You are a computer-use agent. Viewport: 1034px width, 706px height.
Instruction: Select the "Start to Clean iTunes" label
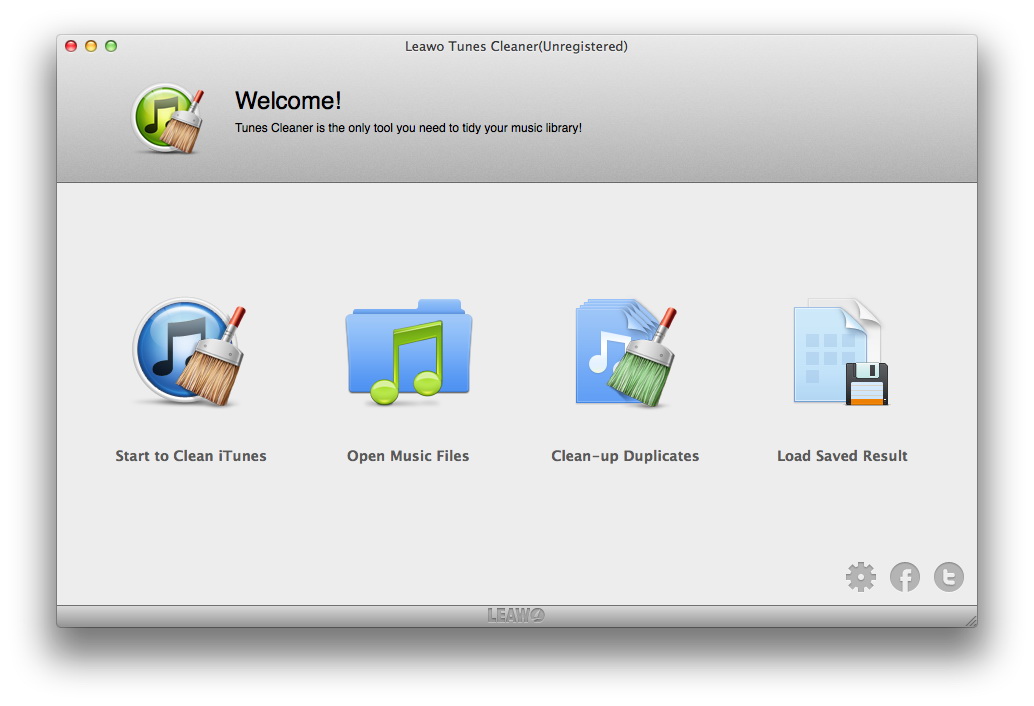(x=191, y=456)
